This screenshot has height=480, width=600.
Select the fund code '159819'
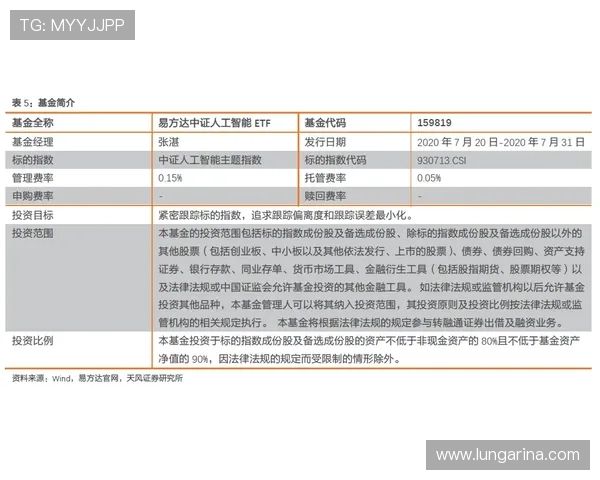(434, 123)
